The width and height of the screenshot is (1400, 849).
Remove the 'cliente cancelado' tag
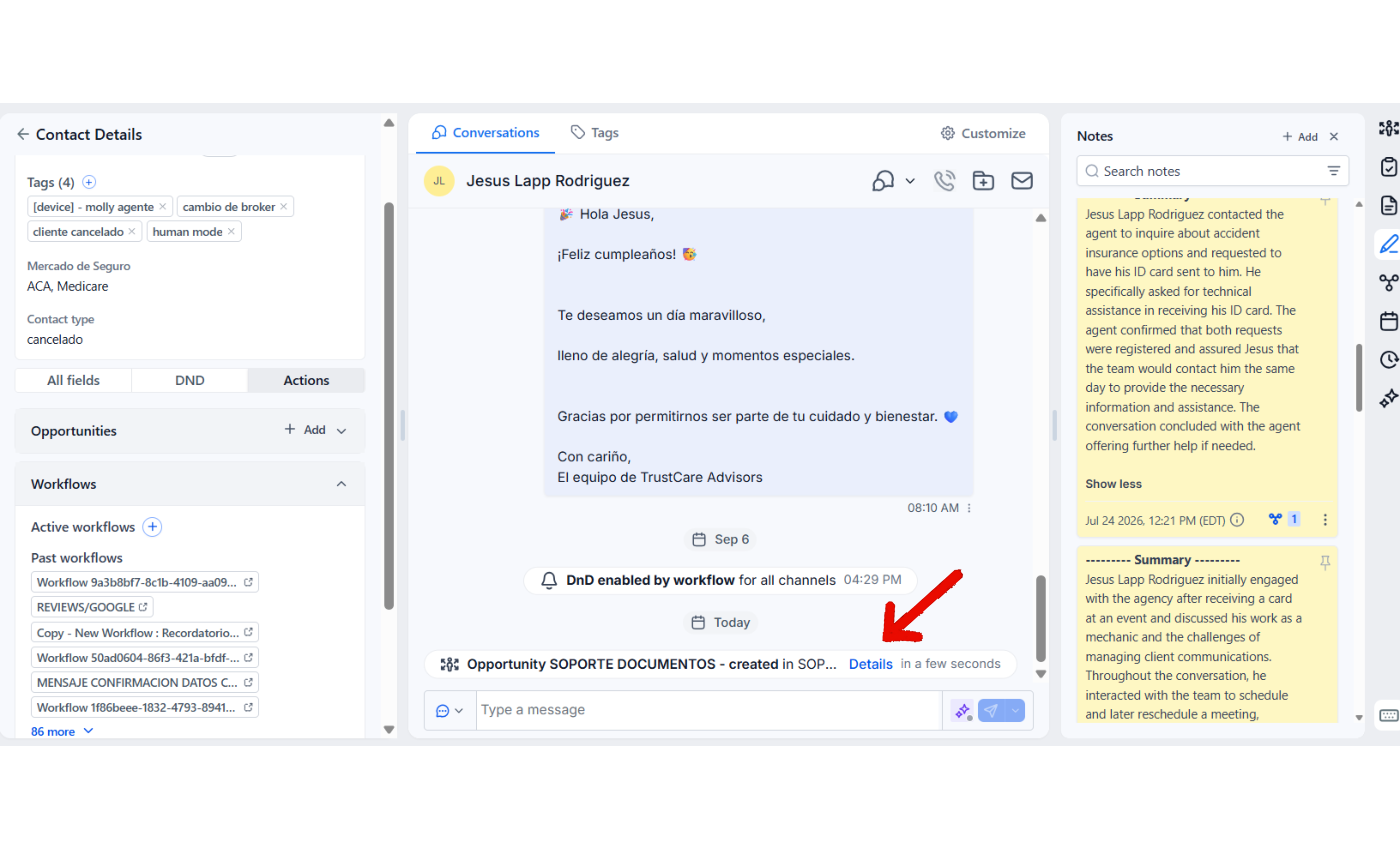132,232
